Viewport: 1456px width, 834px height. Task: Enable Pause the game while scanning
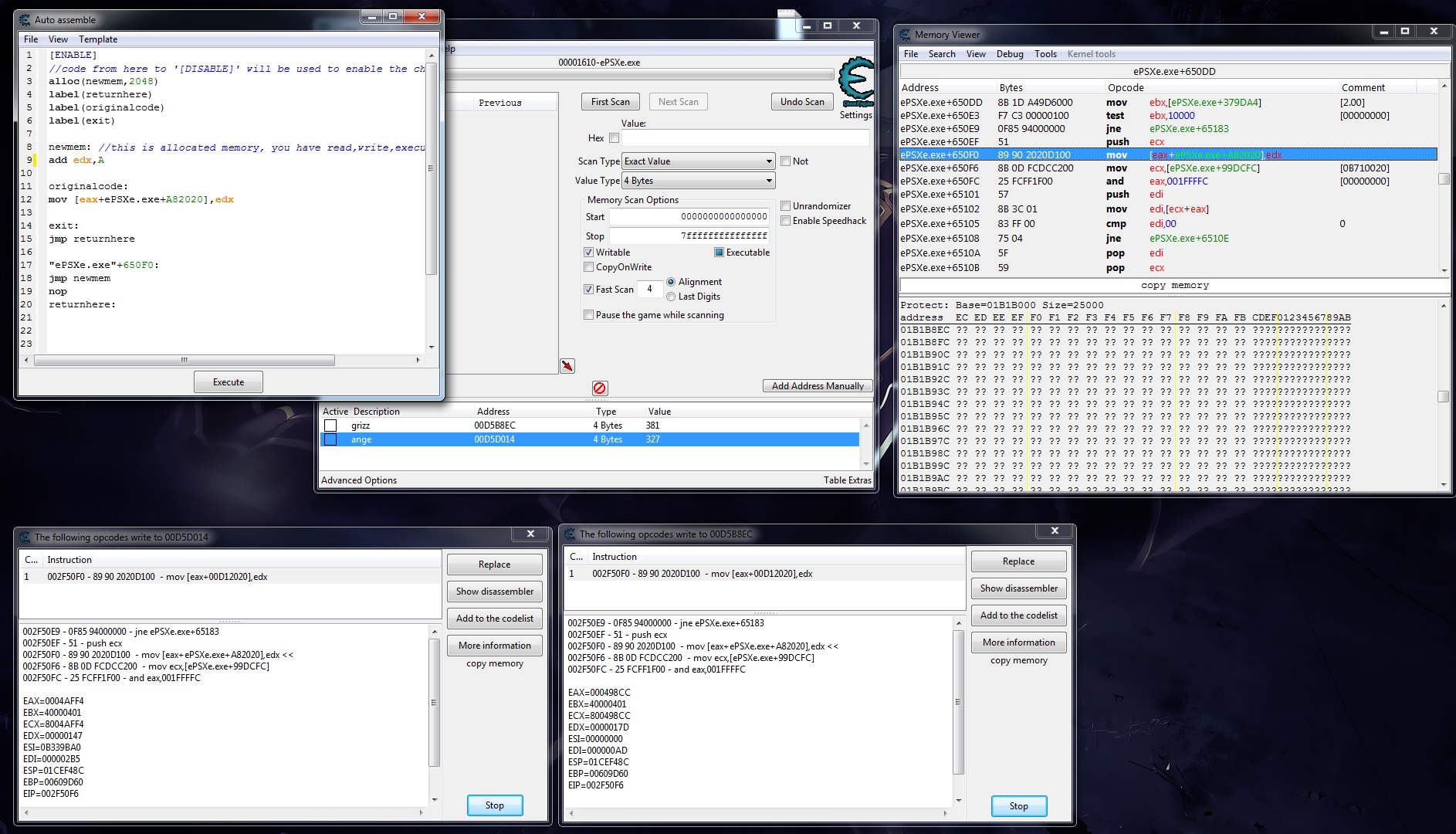click(x=589, y=315)
